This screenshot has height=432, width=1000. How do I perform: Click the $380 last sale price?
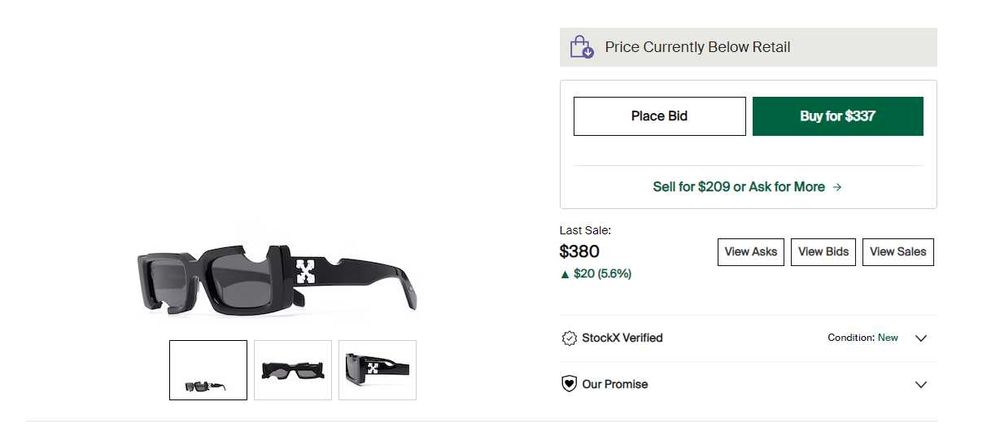pos(579,252)
